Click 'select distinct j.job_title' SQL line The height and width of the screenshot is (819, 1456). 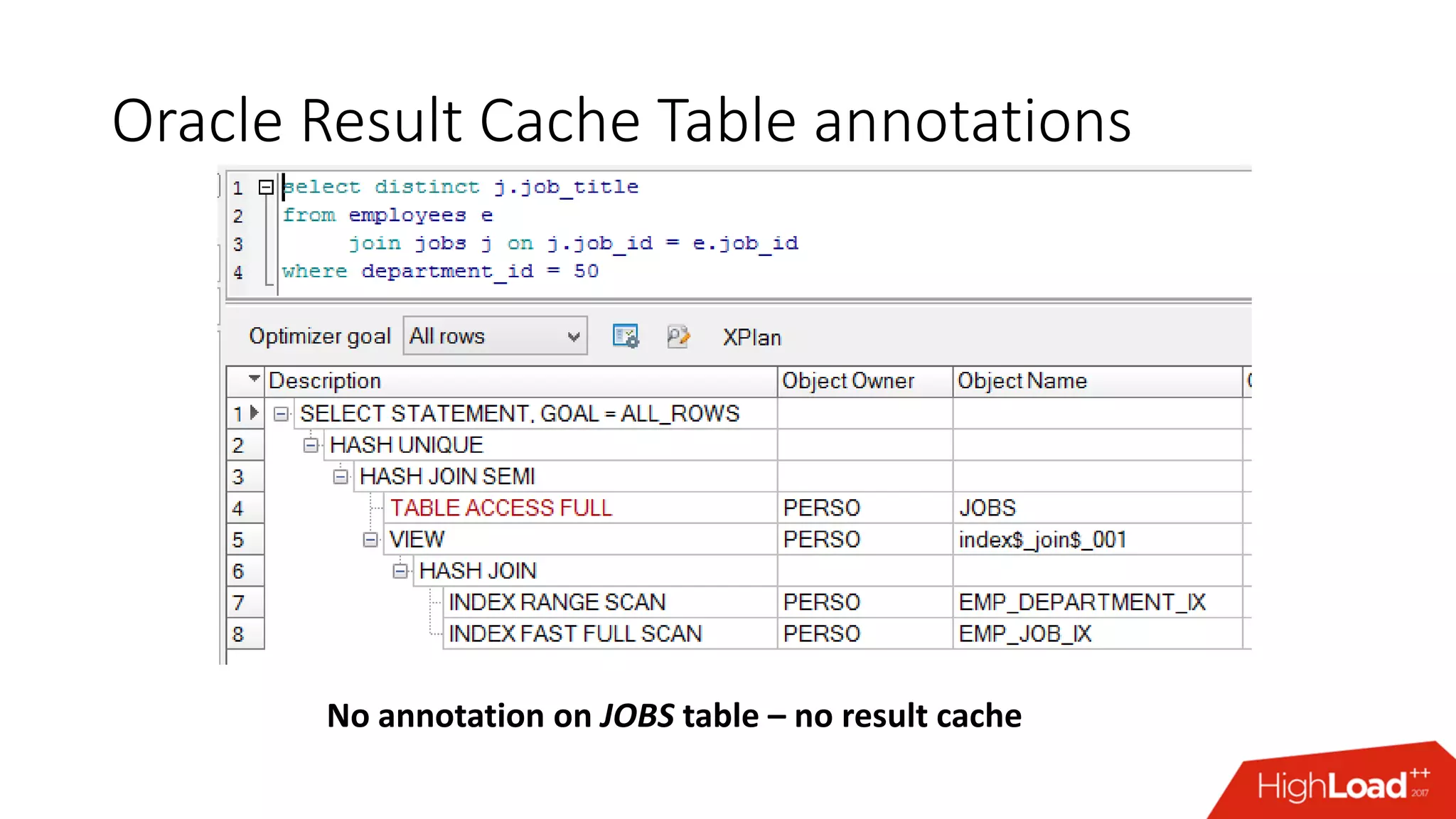(461, 187)
